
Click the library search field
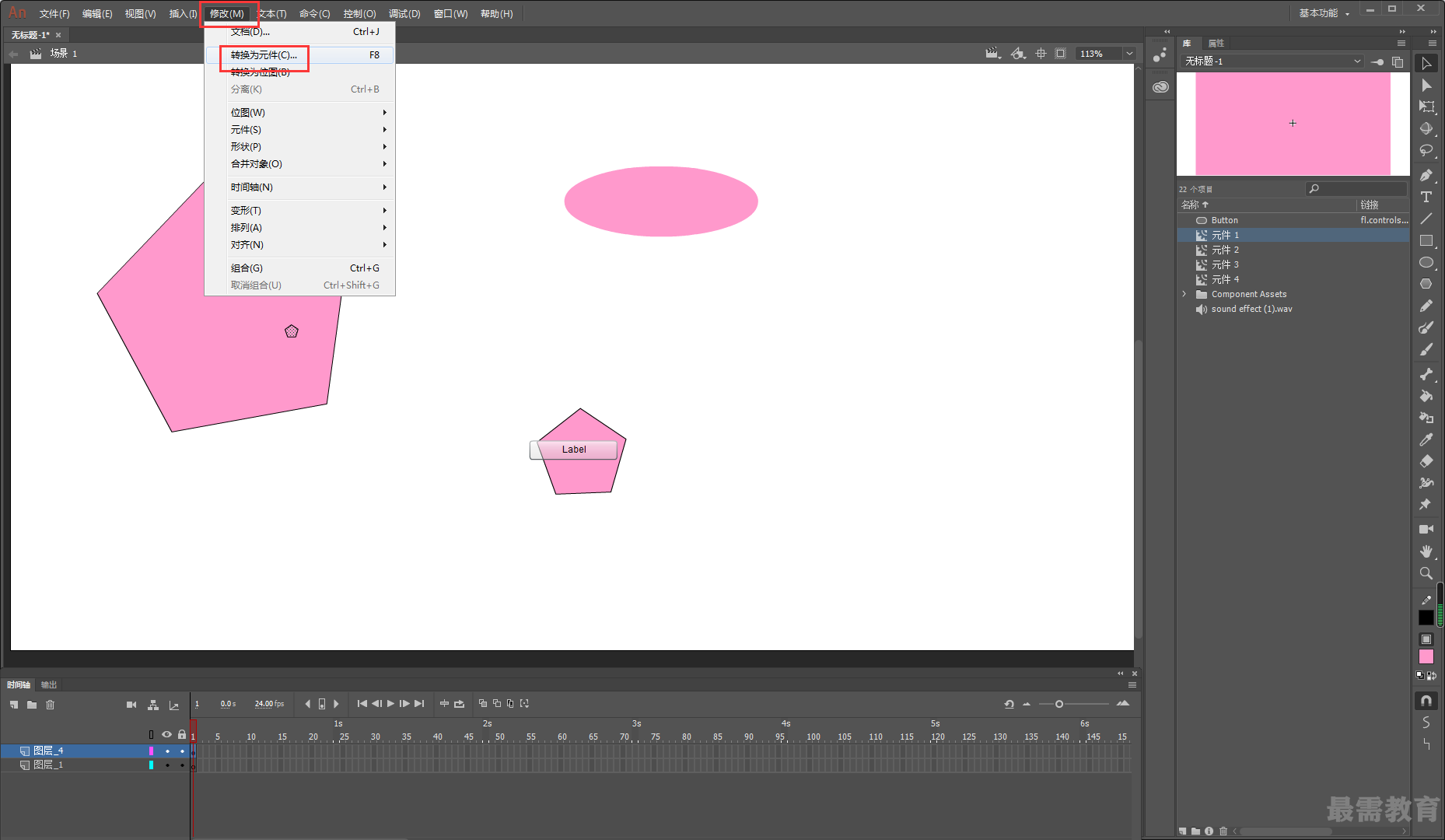pos(1356,189)
